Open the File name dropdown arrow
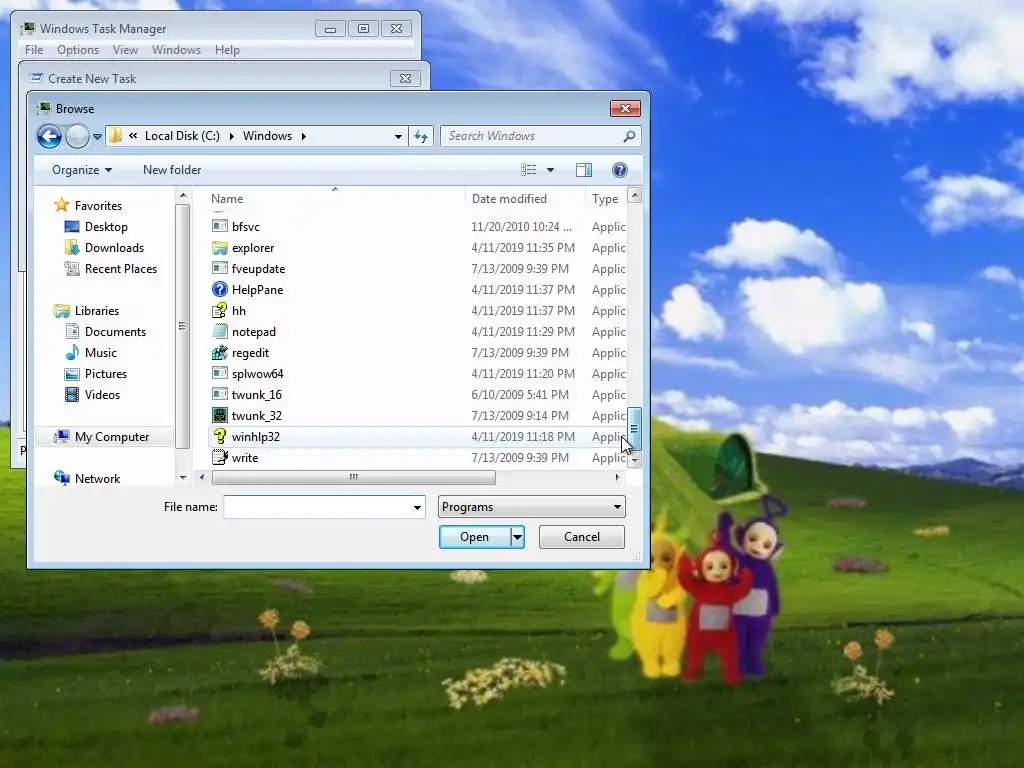 pos(417,507)
